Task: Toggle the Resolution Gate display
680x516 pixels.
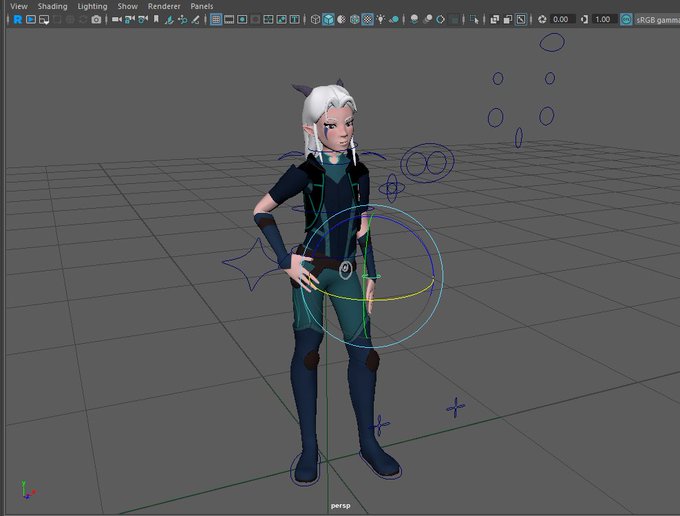Action: pyautogui.click(x=242, y=20)
